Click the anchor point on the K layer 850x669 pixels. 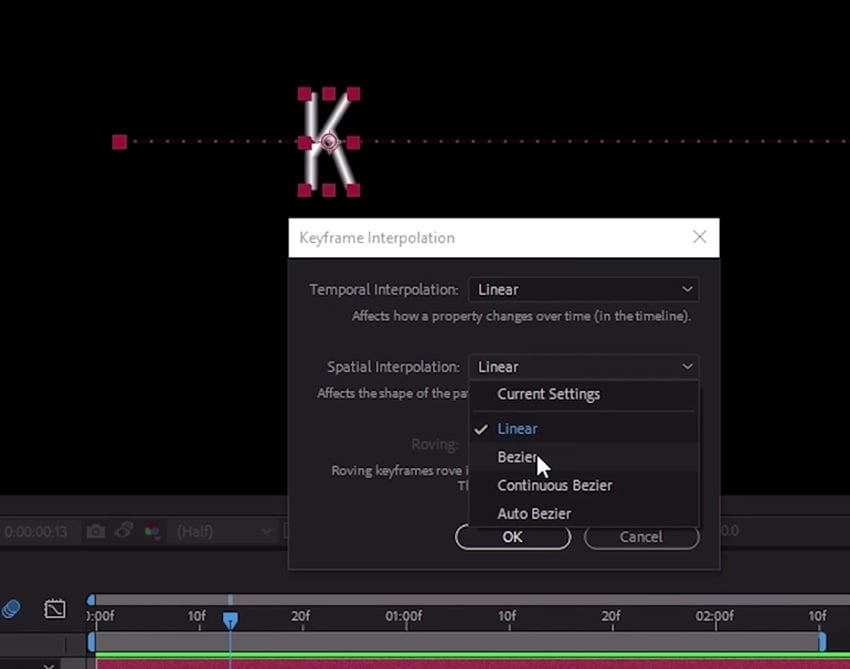(330, 142)
